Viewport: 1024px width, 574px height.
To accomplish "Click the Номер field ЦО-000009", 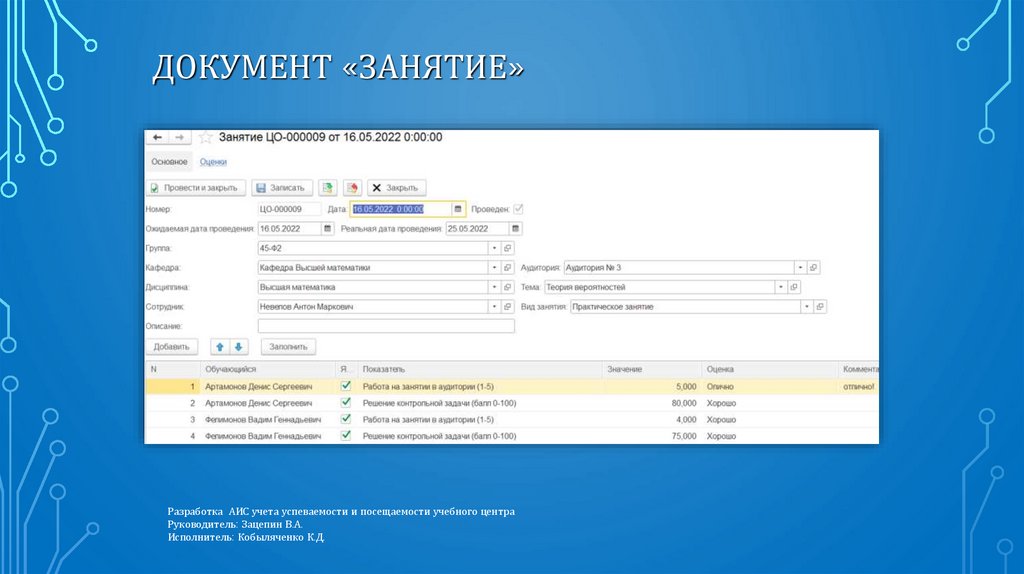I will click(289, 209).
